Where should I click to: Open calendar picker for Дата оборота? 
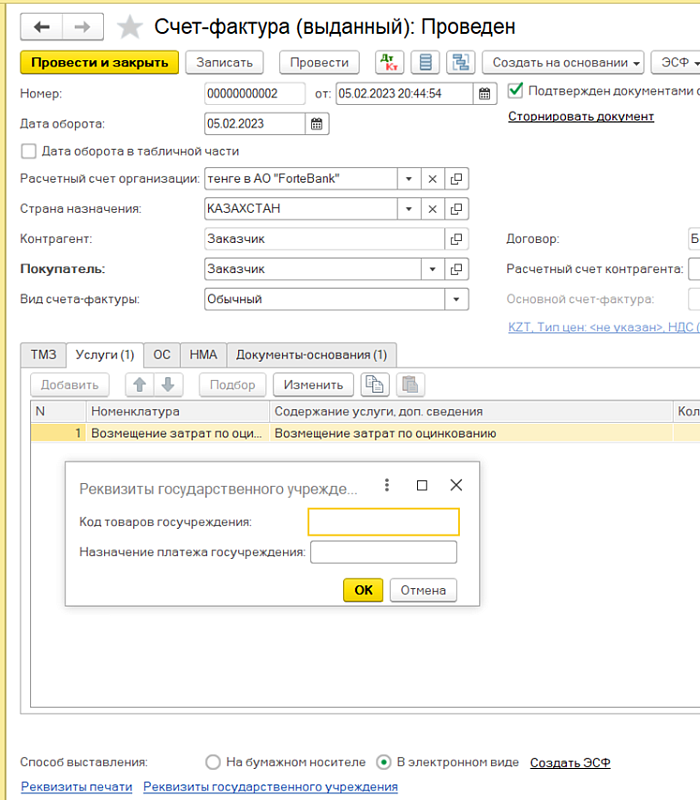coord(317,124)
